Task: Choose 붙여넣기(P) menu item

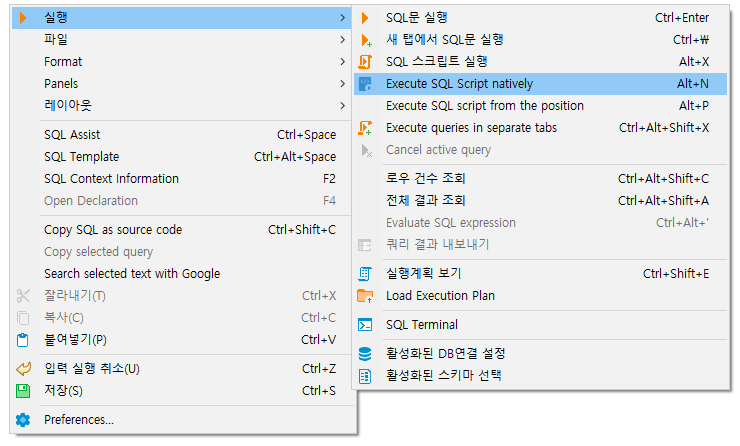Action: (x=181, y=340)
